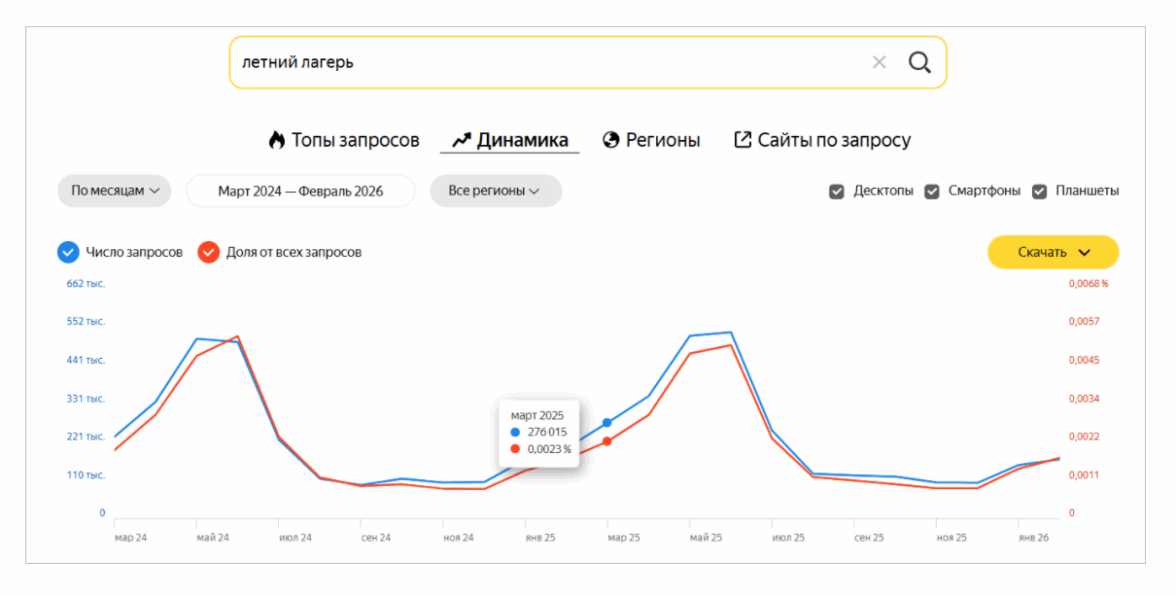Click the blue March 2025 data point

tap(607, 423)
